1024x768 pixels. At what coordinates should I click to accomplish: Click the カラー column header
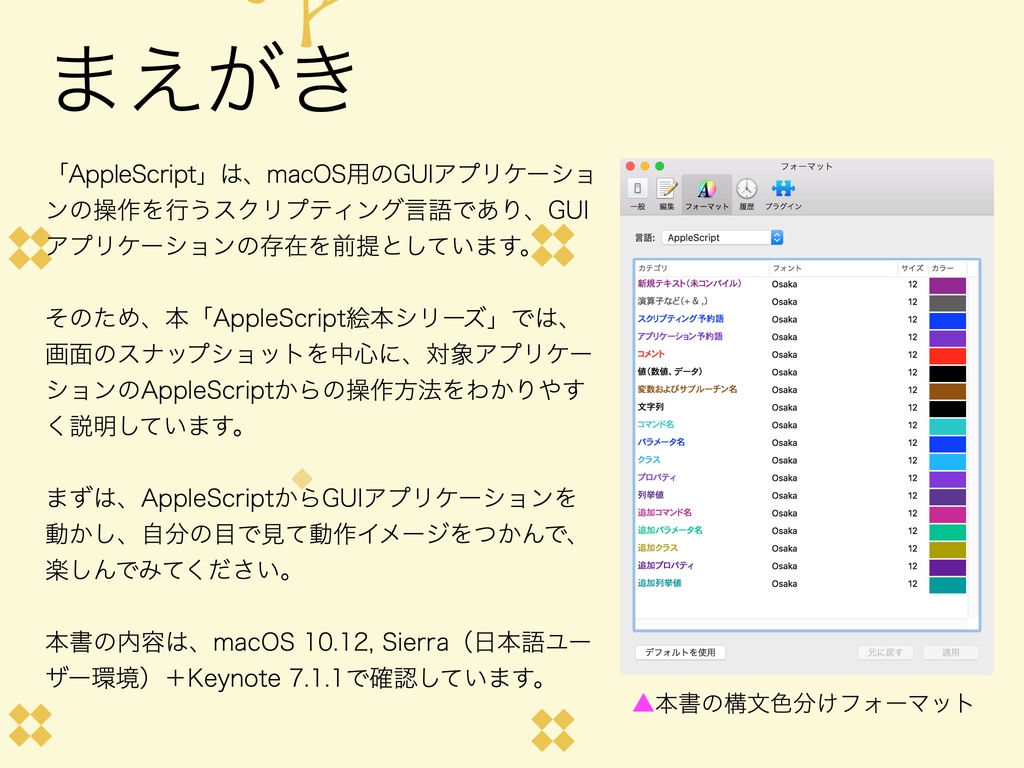[943, 268]
